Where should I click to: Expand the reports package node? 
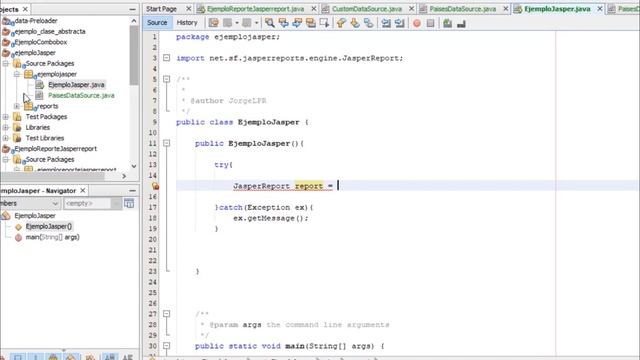coord(17,106)
